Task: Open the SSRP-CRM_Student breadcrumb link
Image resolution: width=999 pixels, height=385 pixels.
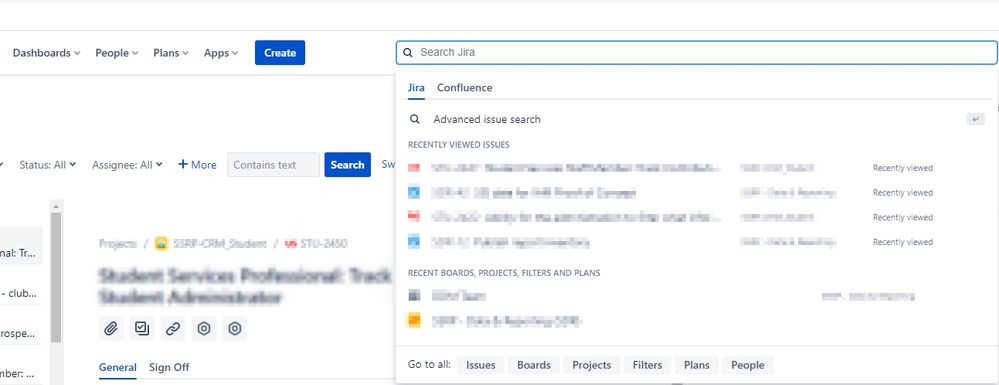Action: 220,243
